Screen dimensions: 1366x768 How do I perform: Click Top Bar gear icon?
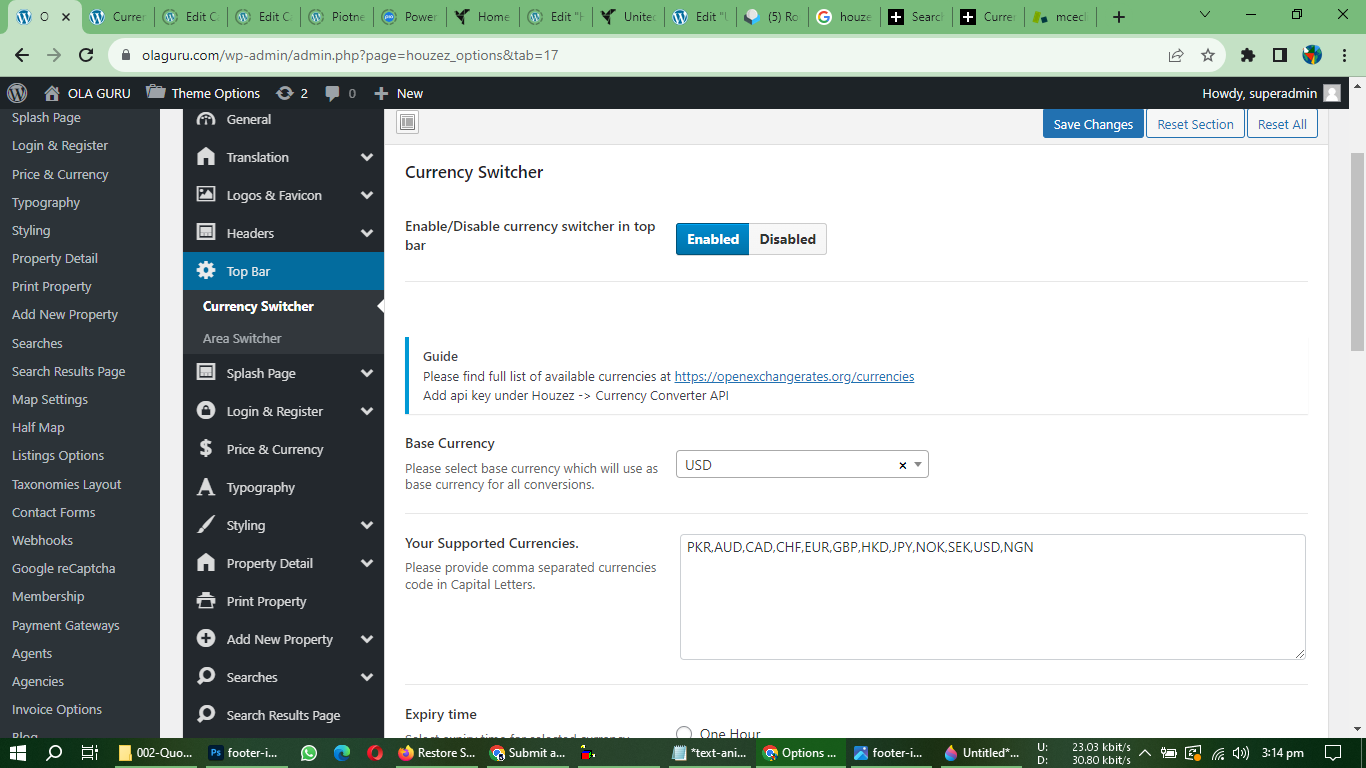206,271
